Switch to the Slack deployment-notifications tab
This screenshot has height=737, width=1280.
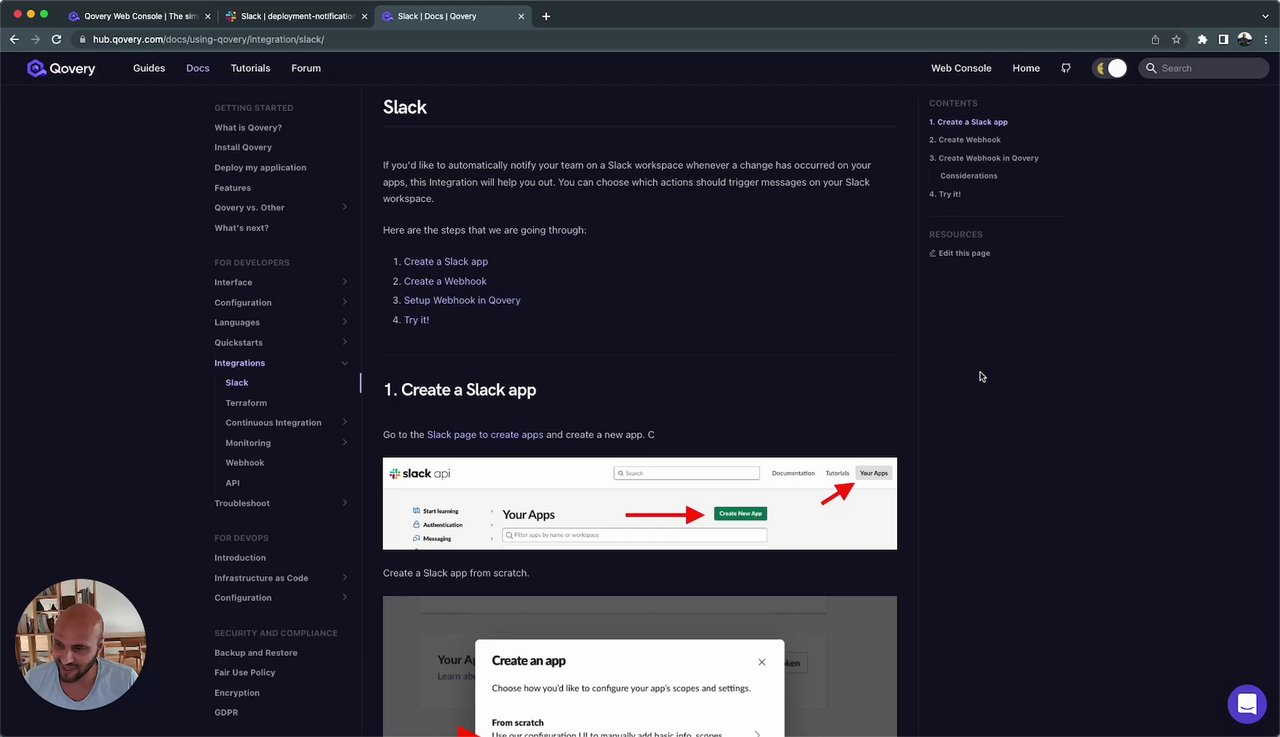point(298,16)
